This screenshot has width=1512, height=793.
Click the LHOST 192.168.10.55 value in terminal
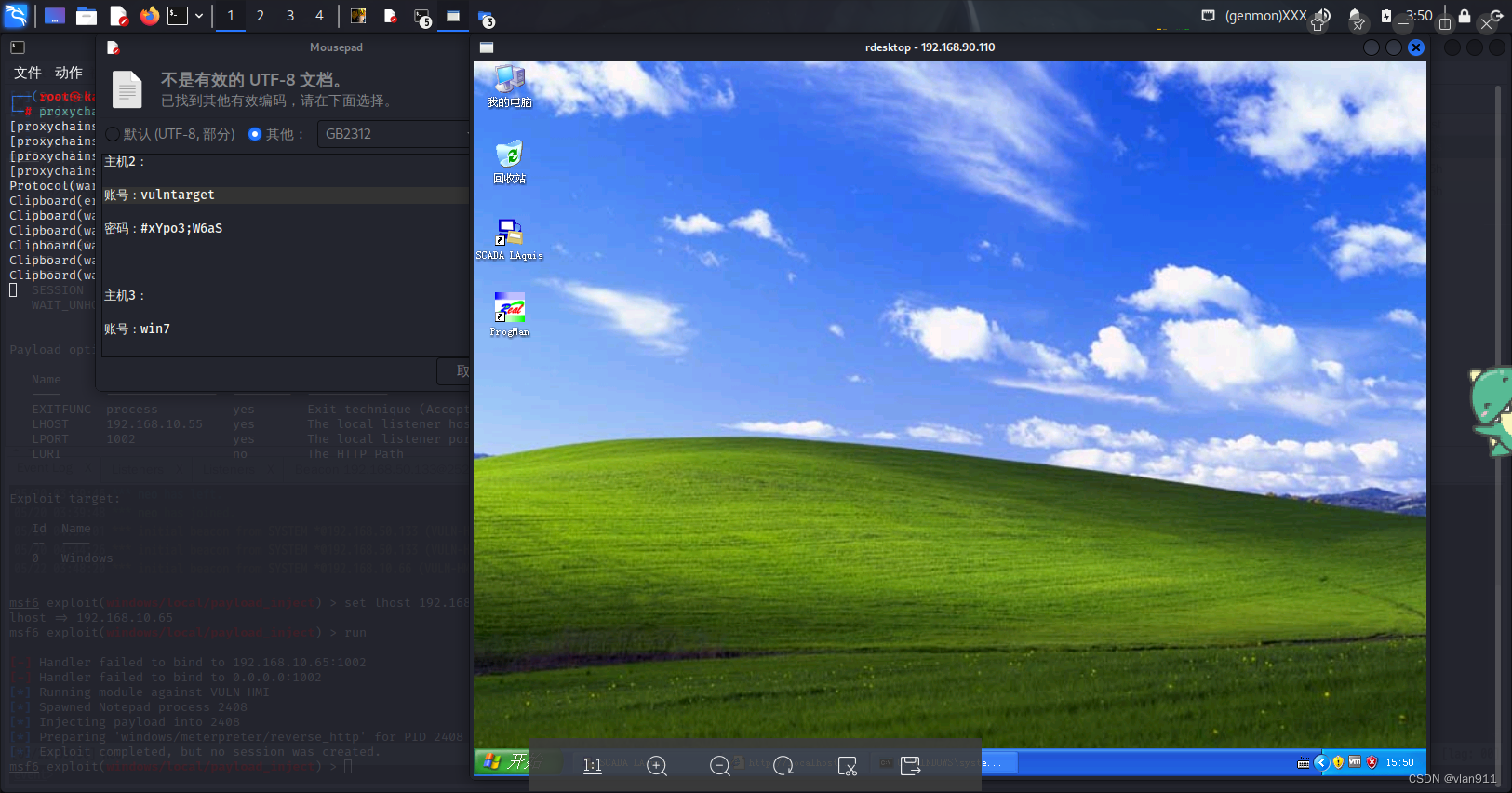tap(154, 424)
